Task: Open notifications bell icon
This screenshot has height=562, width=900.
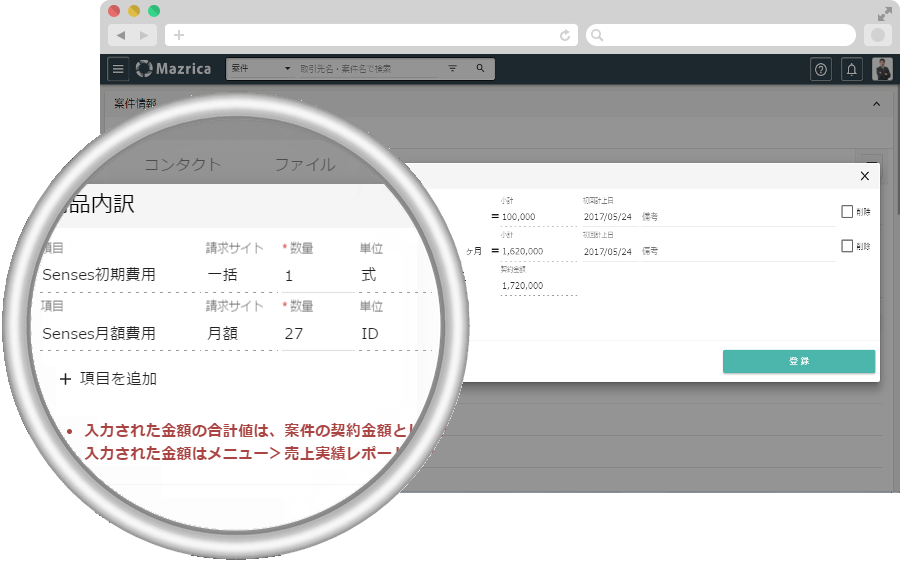Action: coord(852,69)
